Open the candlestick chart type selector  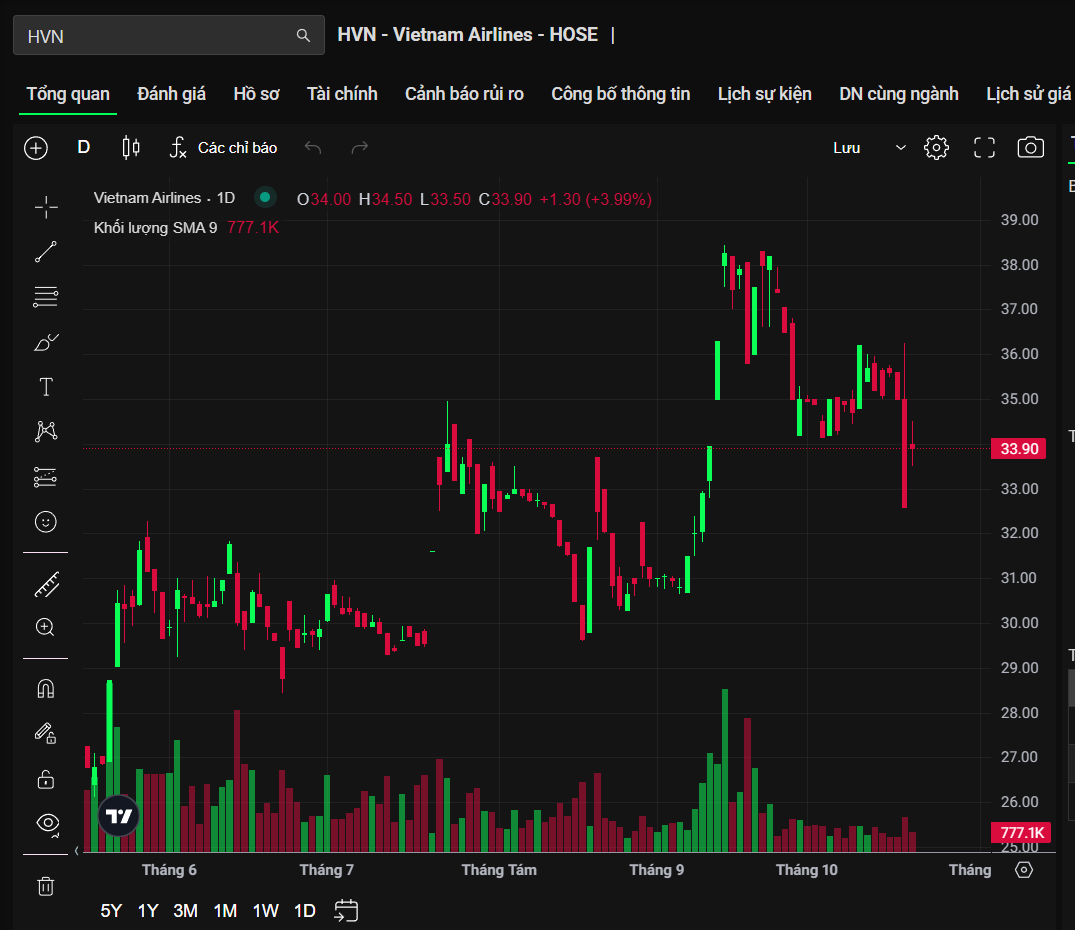pyautogui.click(x=131, y=148)
